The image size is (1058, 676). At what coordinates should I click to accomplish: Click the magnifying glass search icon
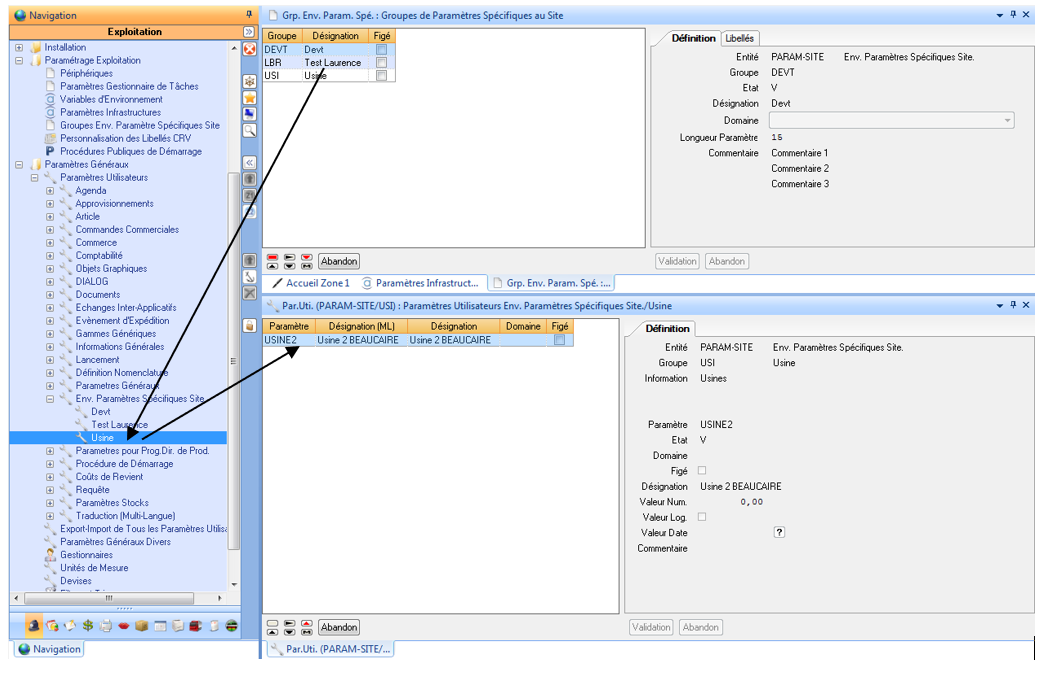point(250,130)
